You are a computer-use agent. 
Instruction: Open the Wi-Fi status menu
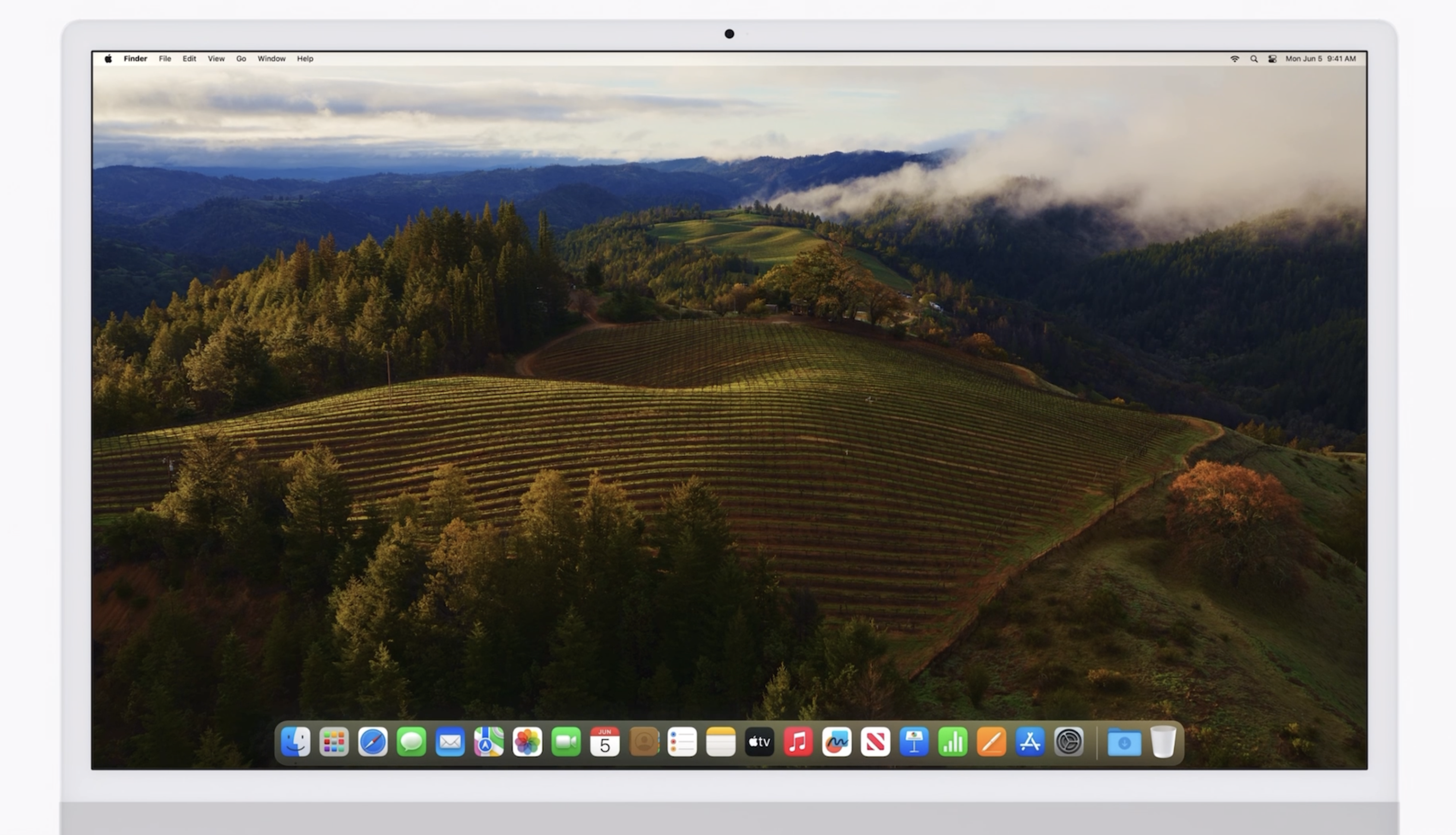[x=1235, y=59]
